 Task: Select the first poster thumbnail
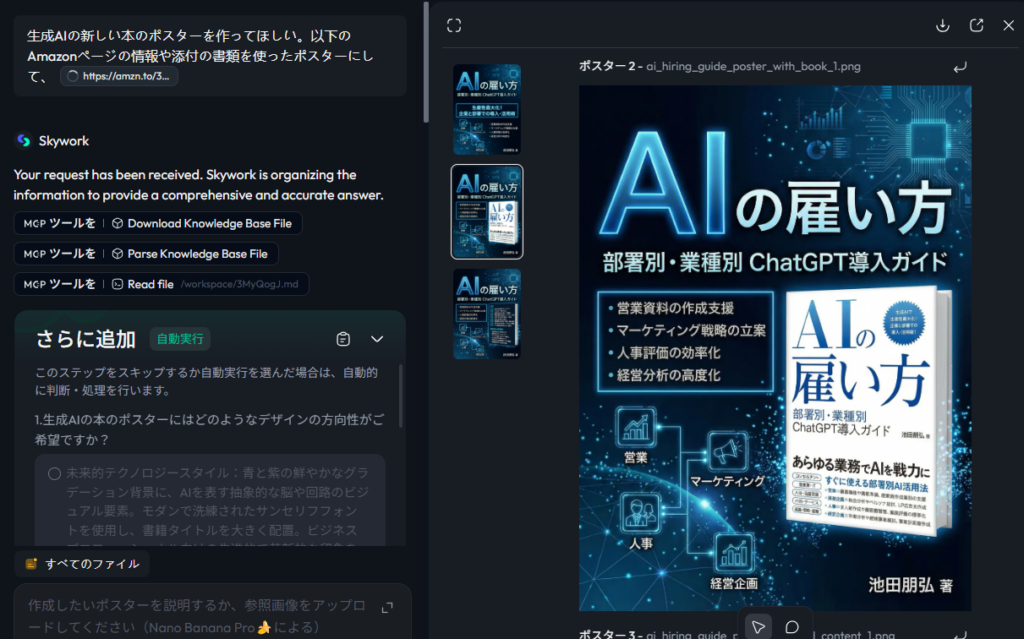coord(486,109)
